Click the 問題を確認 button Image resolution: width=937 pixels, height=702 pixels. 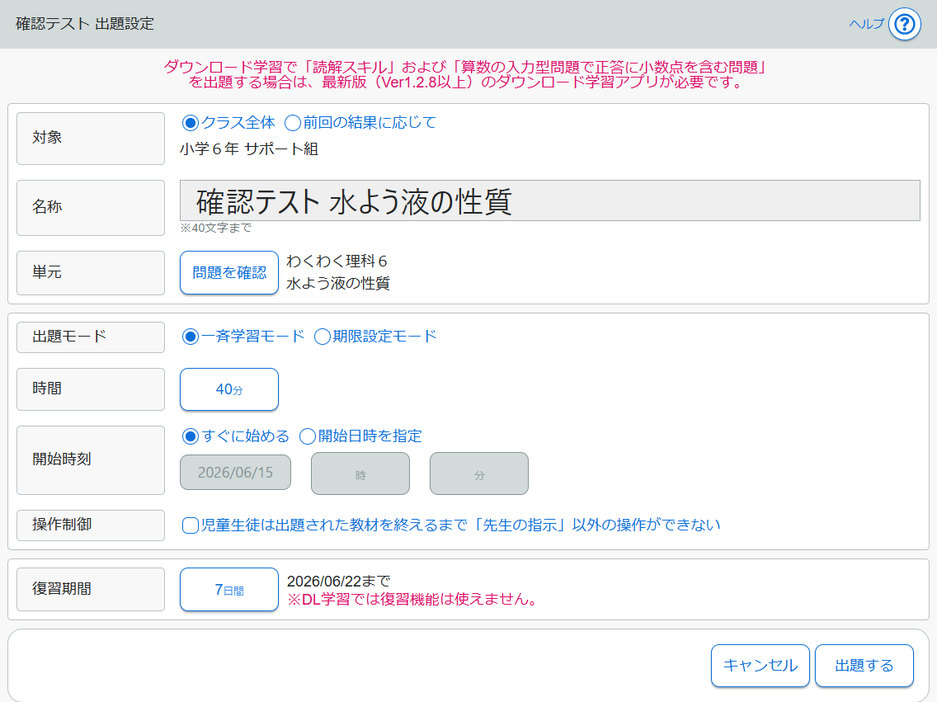(229, 273)
